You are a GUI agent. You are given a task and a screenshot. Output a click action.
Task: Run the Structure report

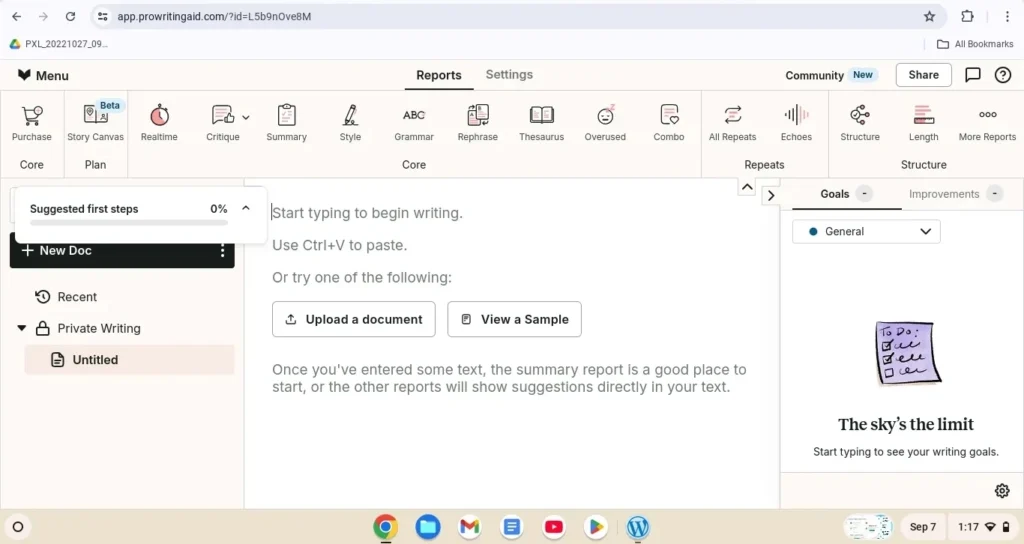pos(859,123)
